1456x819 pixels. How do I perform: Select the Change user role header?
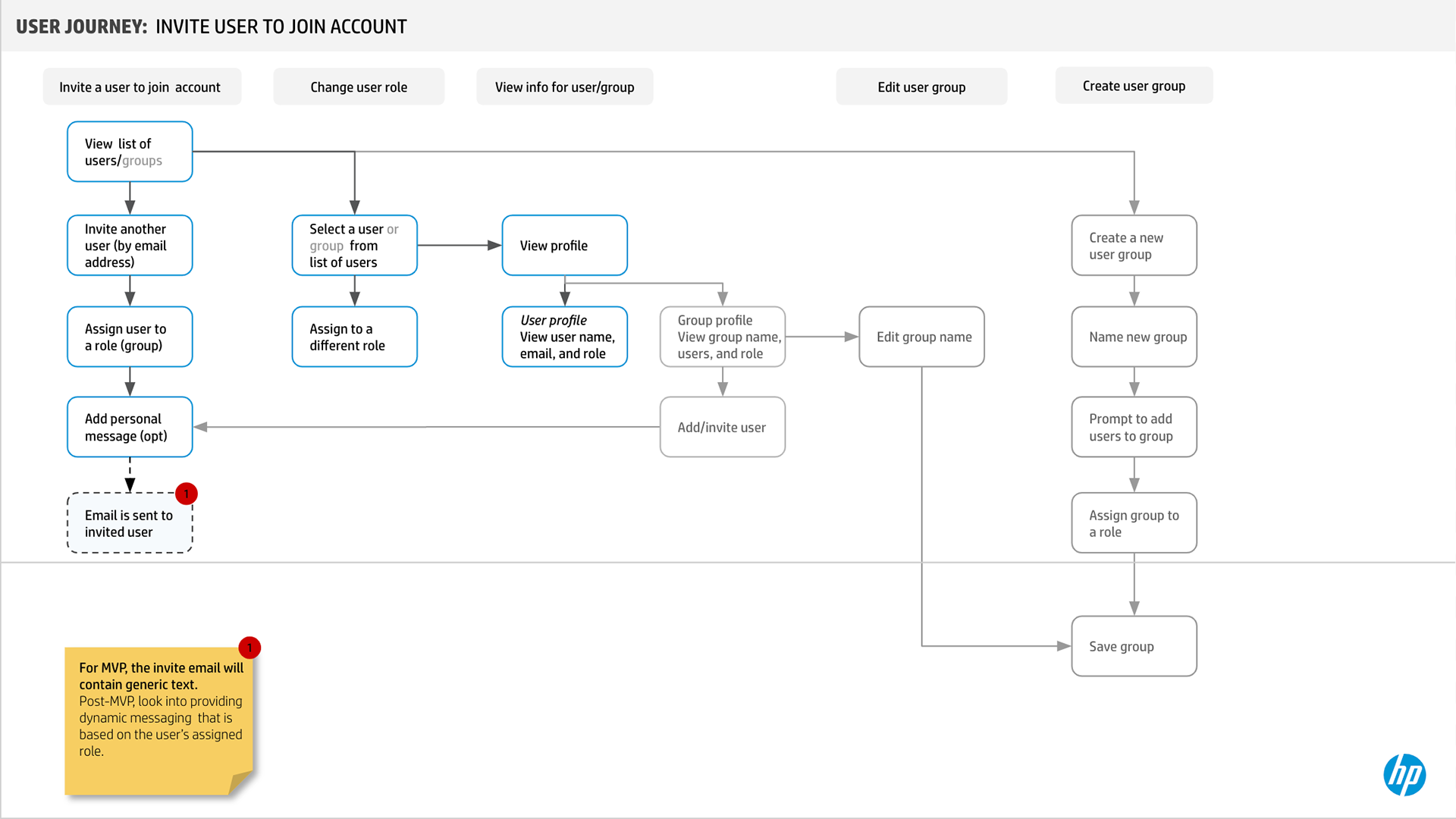coord(359,87)
